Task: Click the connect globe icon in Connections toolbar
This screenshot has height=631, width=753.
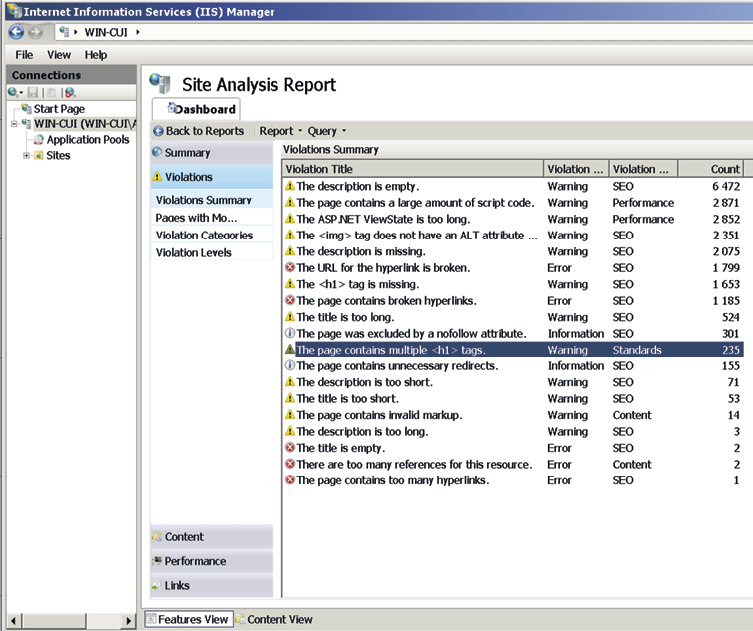Action: click(x=12, y=92)
